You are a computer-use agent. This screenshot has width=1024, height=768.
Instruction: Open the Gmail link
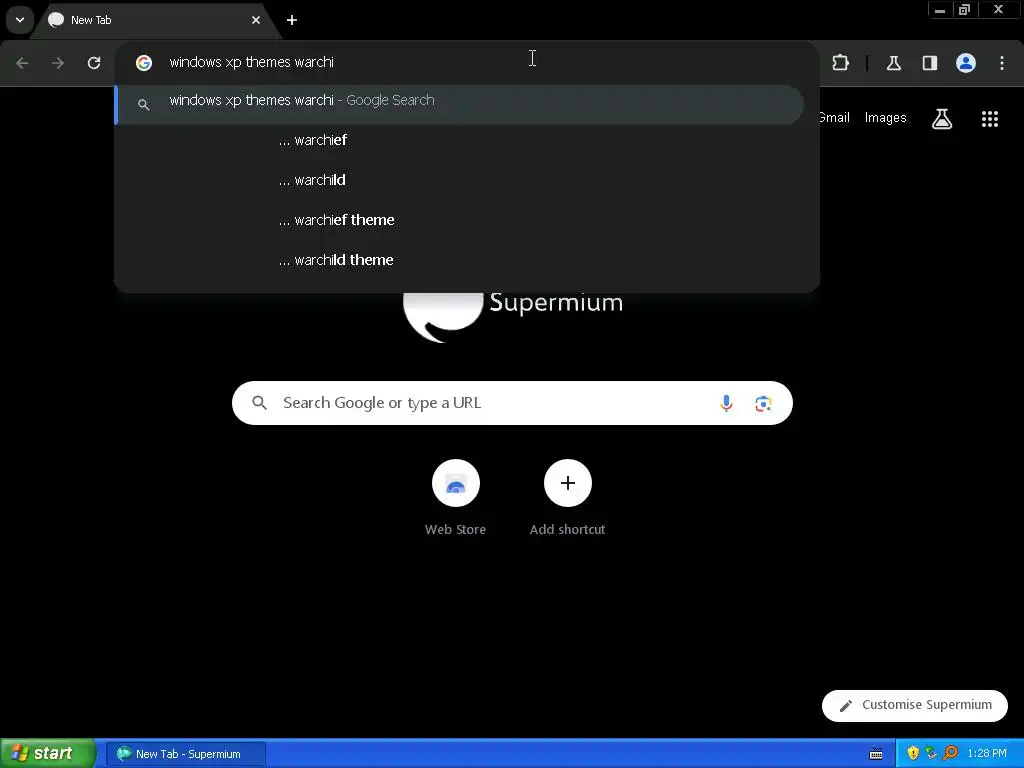834,118
